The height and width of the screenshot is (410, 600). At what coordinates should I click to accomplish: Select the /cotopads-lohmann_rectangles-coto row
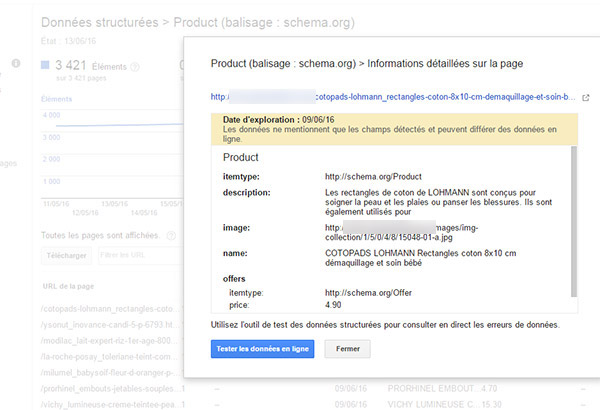(112, 309)
